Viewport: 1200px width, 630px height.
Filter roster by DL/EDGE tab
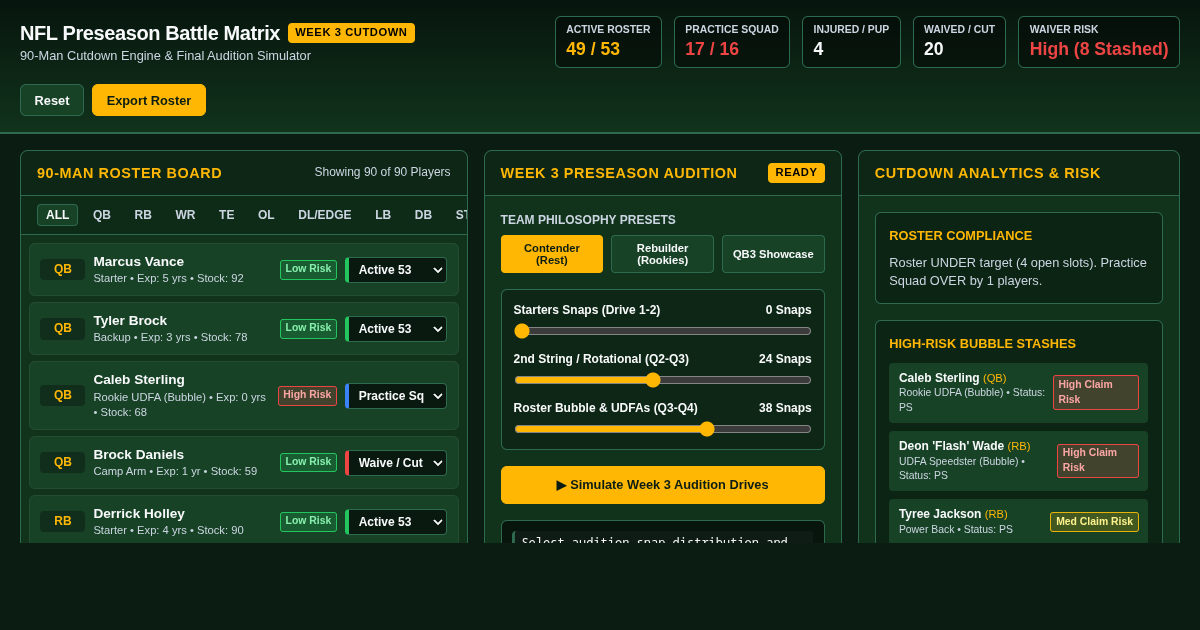(x=325, y=215)
